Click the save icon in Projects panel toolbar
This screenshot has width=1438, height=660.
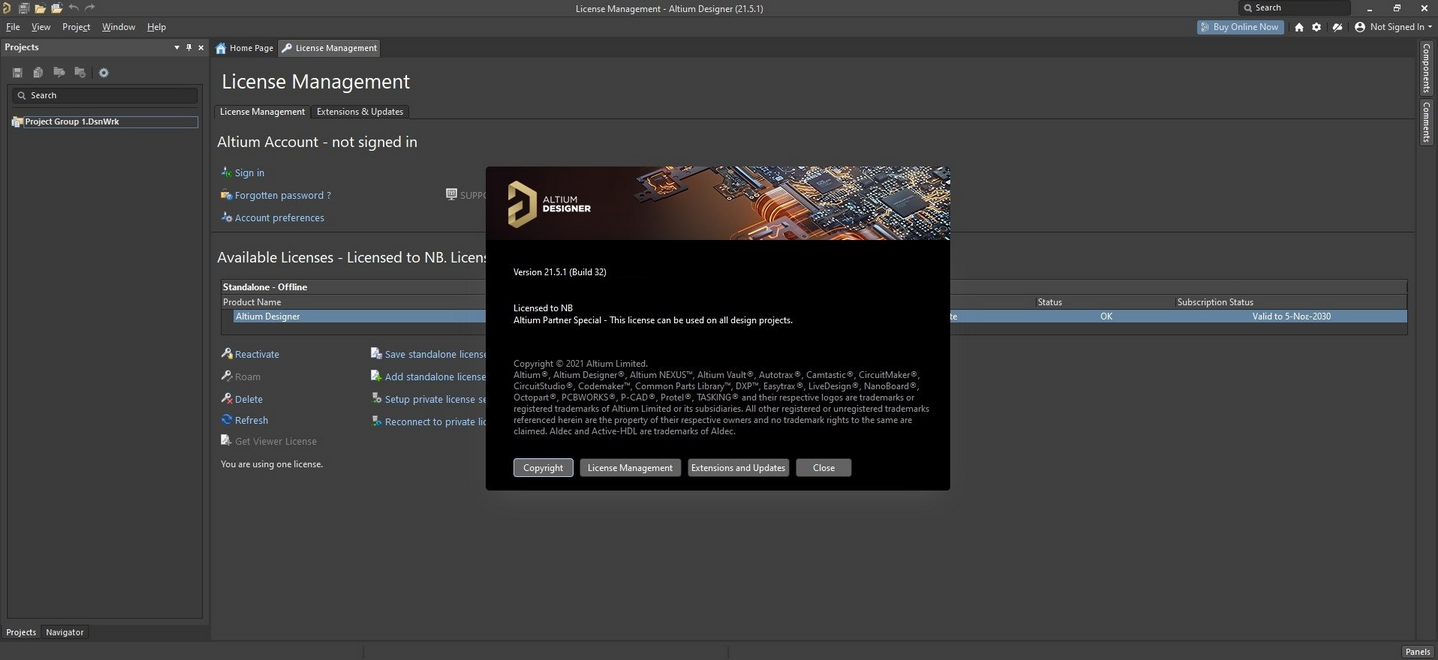point(17,72)
